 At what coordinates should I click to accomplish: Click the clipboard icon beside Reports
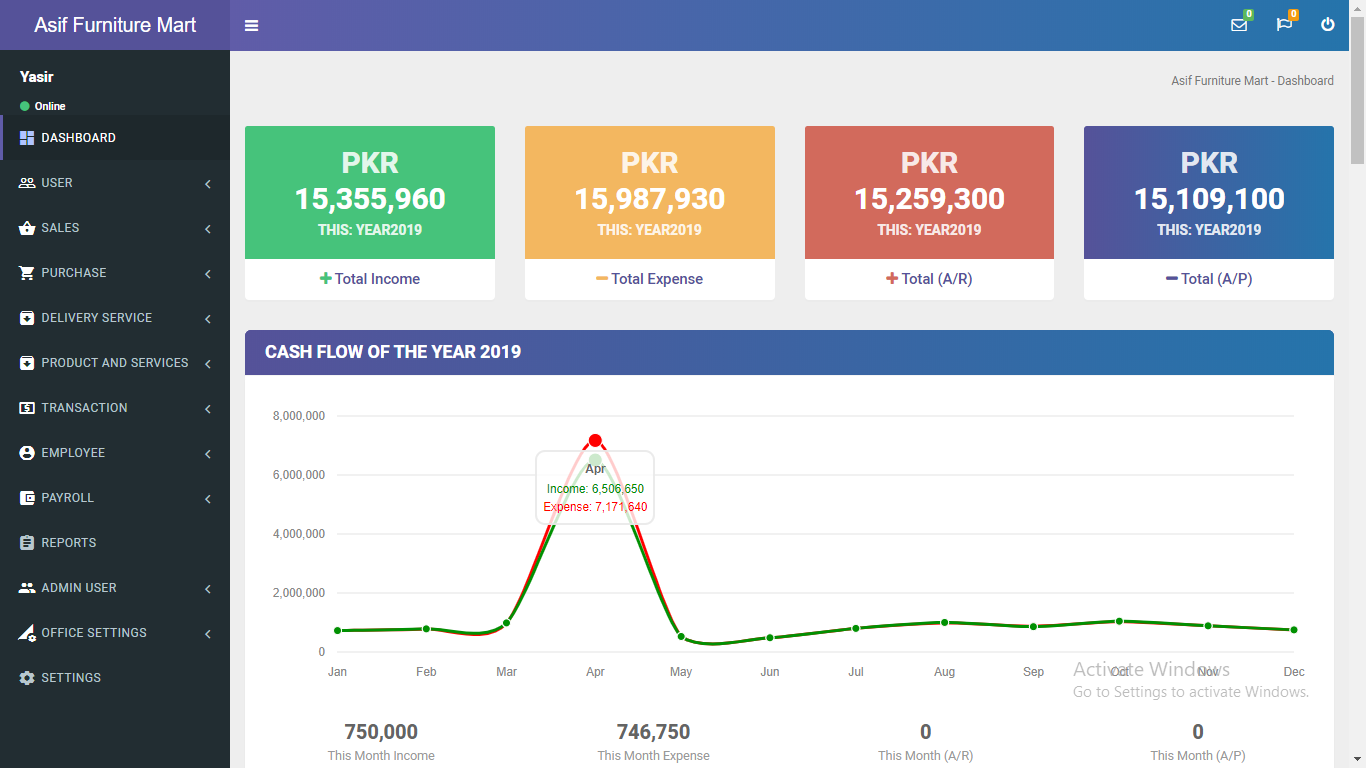[27, 543]
